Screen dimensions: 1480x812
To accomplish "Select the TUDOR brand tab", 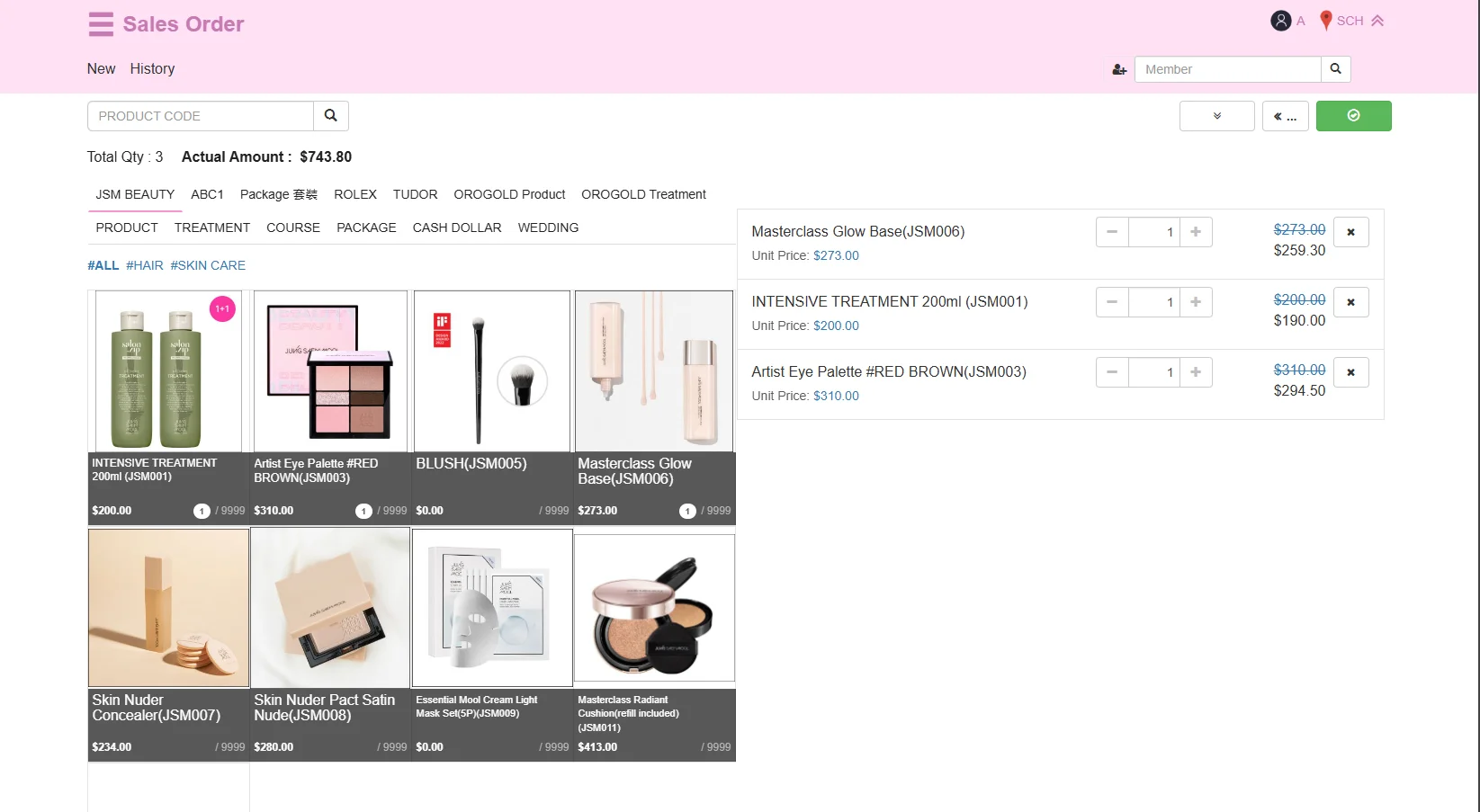I will (416, 194).
